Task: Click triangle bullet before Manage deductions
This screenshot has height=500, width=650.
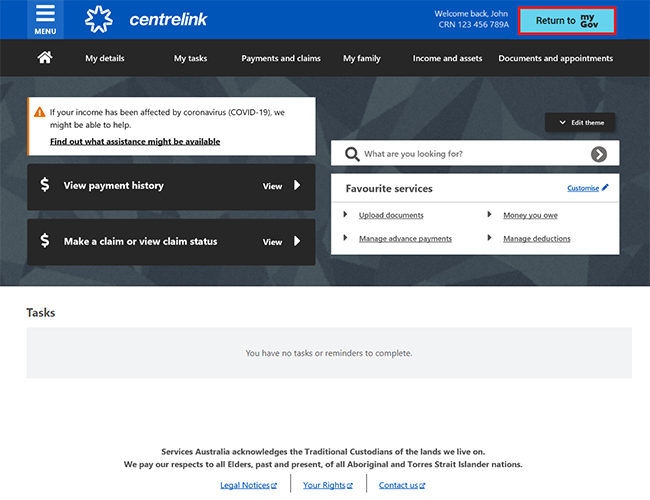Action: point(489,238)
